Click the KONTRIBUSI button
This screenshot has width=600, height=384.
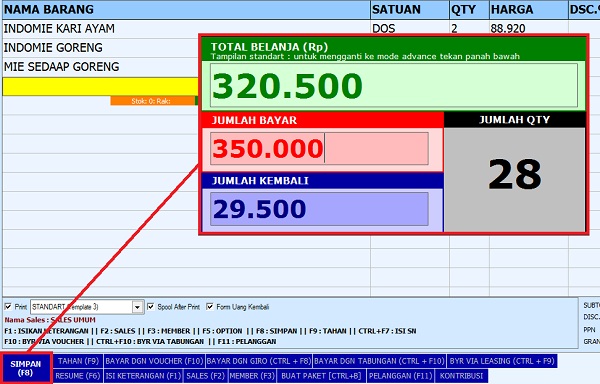pyautogui.click(x=461, y=376)
